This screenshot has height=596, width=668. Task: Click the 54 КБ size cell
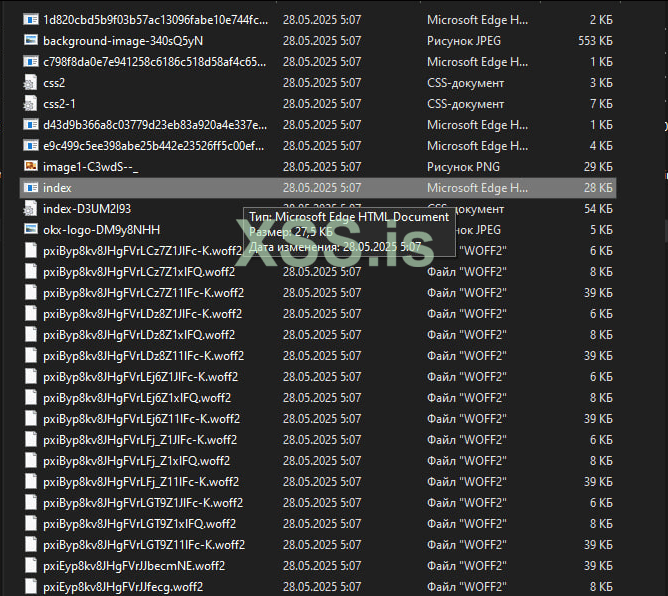point(598,209)
